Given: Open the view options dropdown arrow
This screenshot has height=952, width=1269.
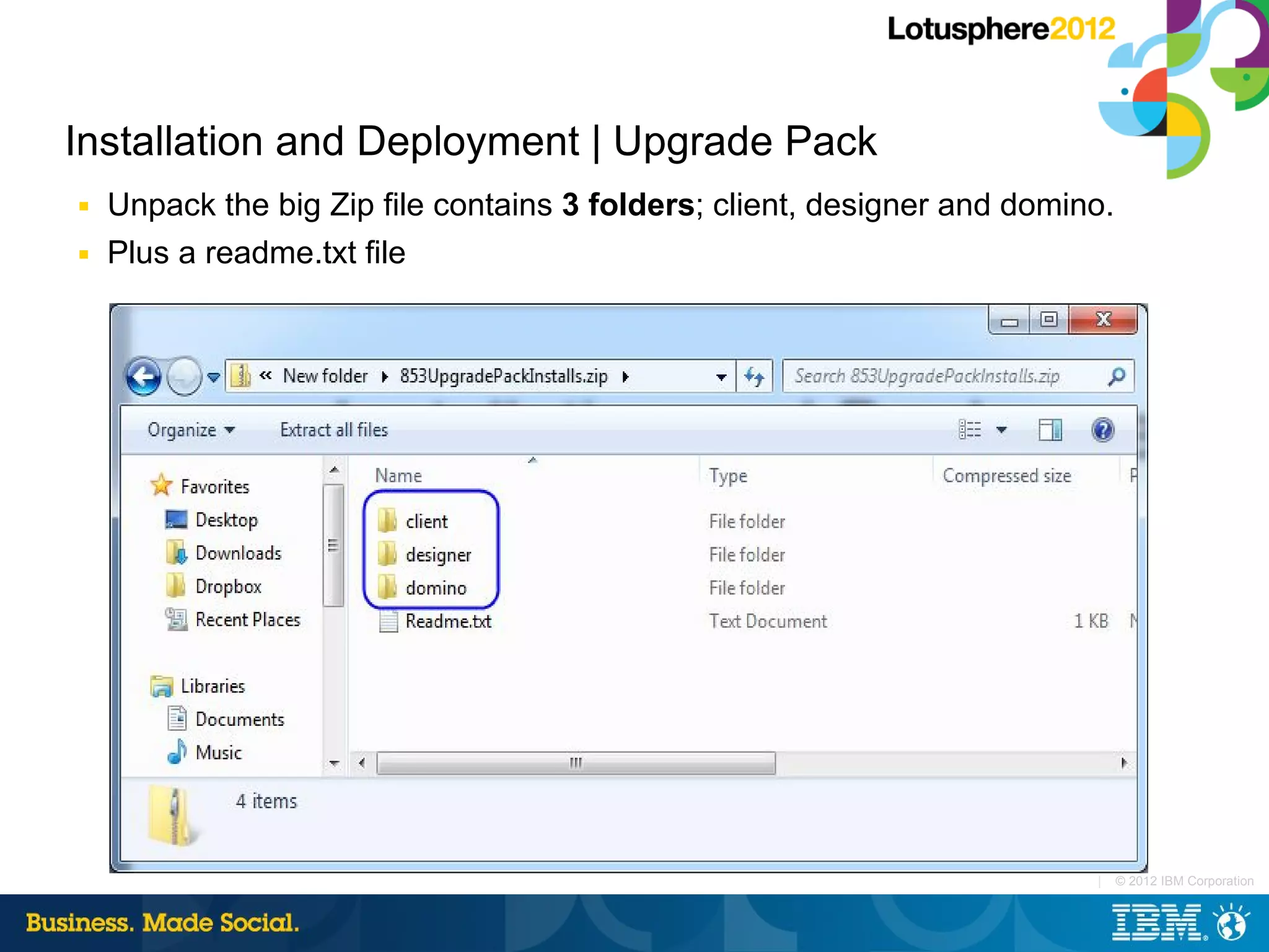Looking at the screenshot, I should click(x=1001, y=429).
